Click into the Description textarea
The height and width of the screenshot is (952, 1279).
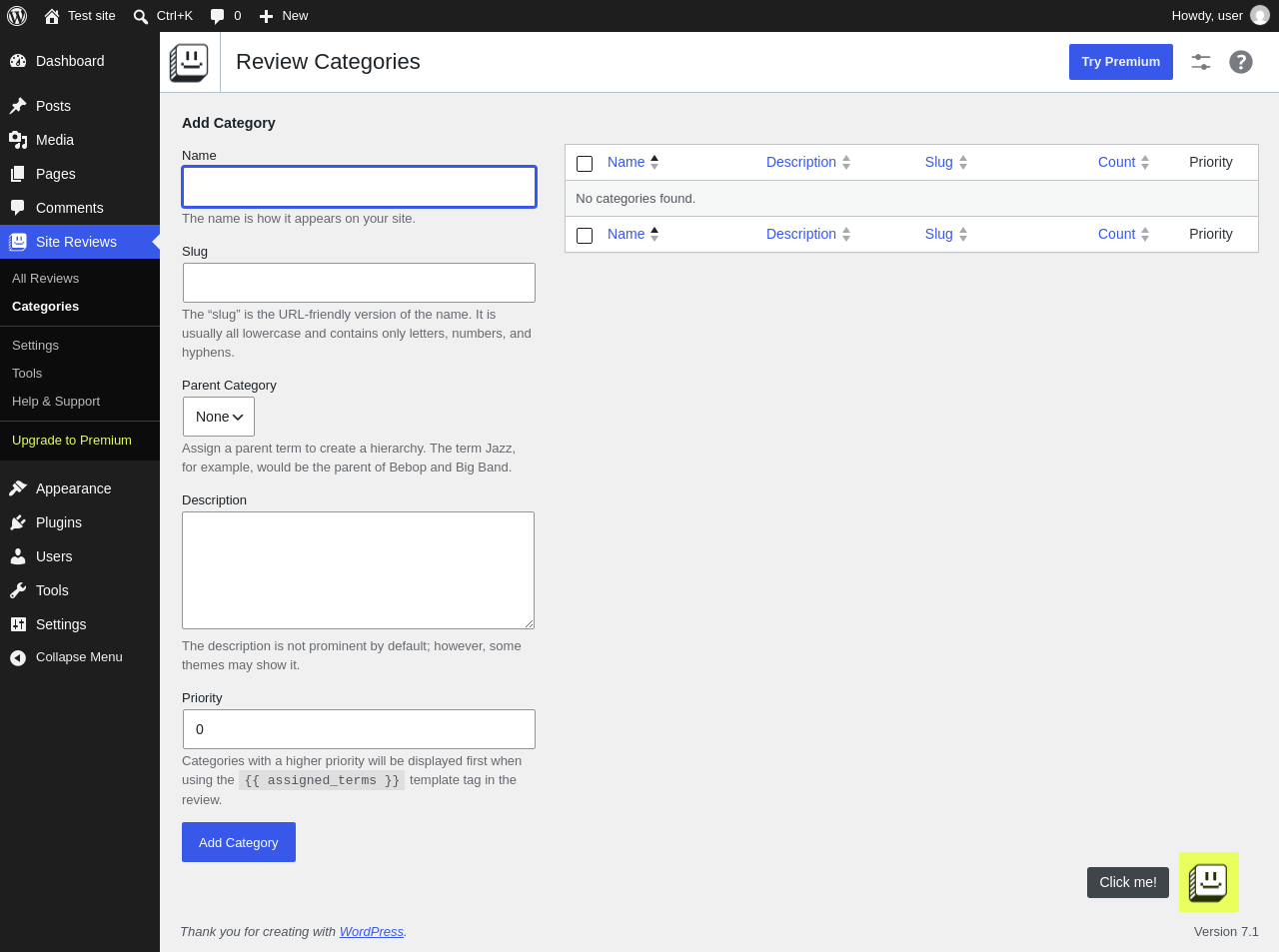(358, 570)
